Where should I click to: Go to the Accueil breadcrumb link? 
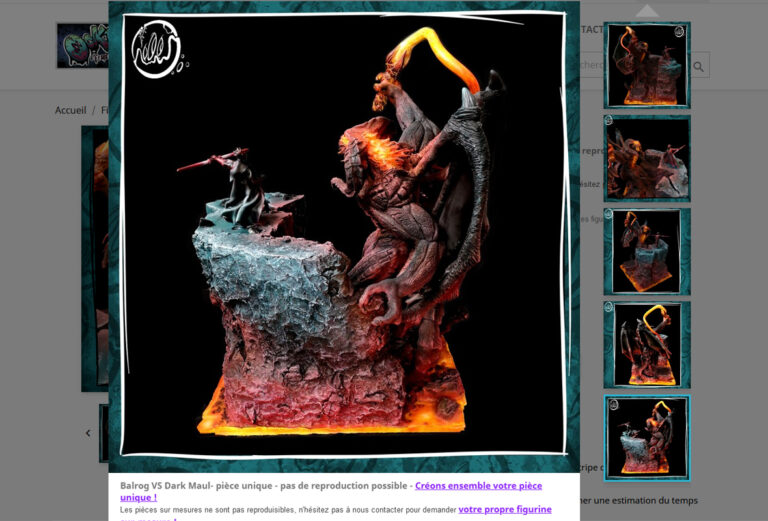70,111
